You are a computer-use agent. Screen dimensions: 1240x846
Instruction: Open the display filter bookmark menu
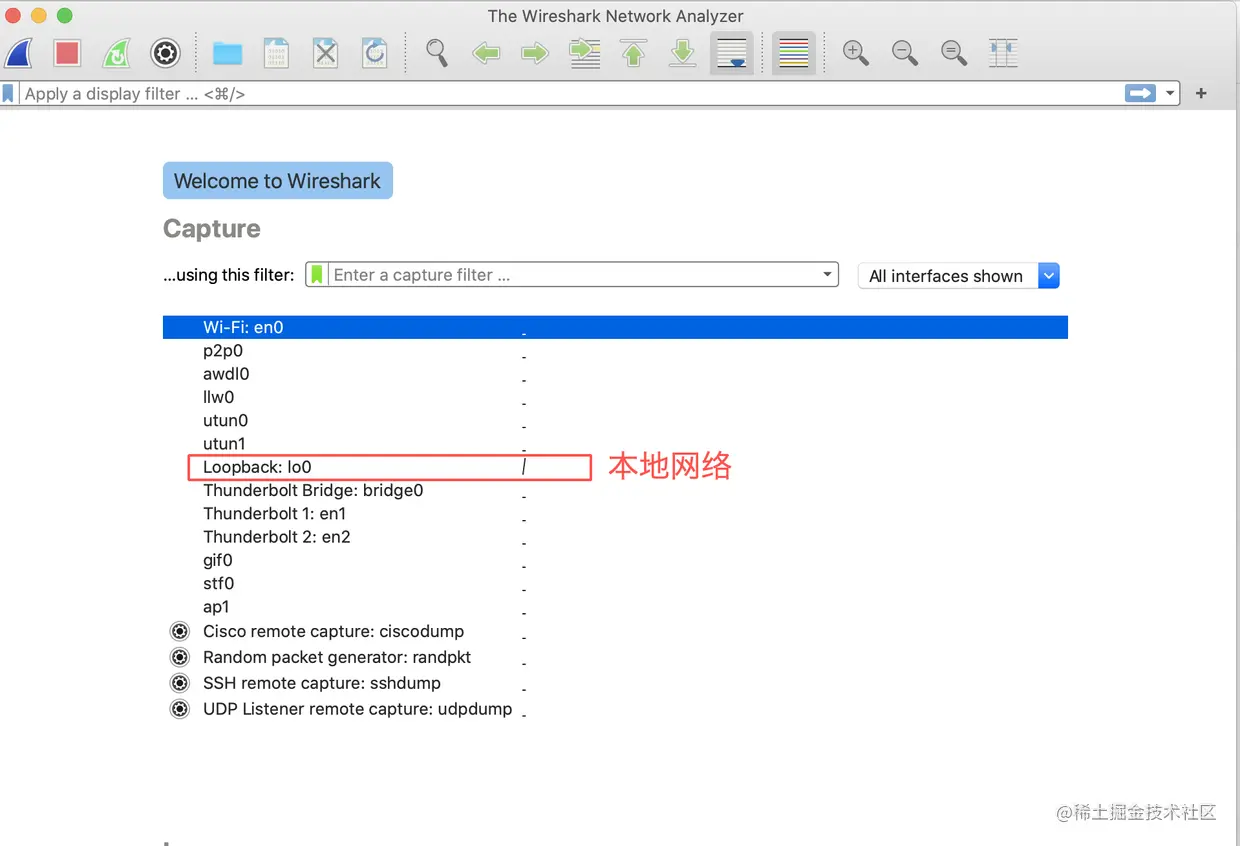pyautogui.click(x=9, y=94)
